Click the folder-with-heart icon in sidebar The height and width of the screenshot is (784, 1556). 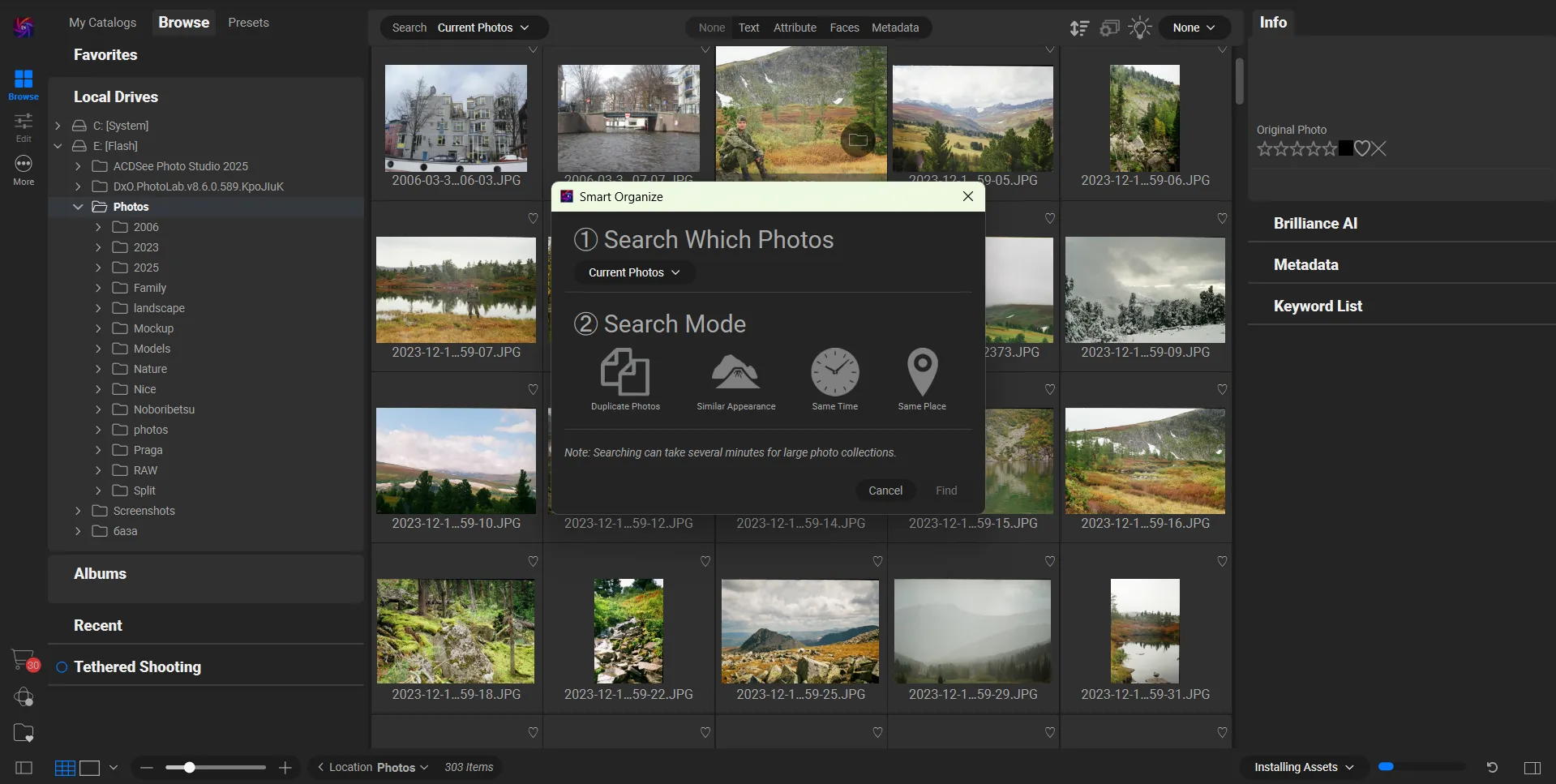click(x=24, y=733)
